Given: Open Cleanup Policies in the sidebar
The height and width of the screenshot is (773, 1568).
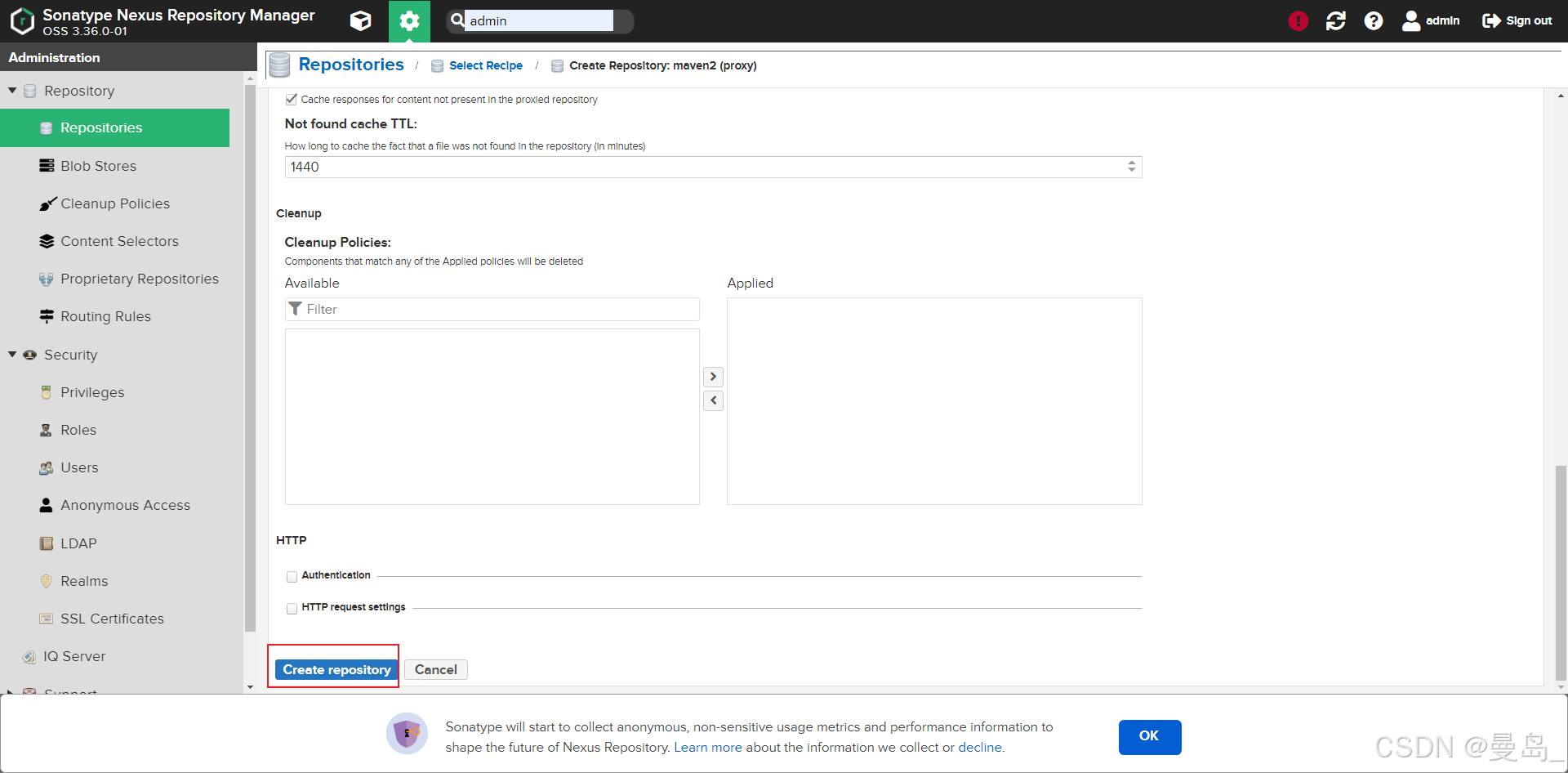Looking at the screenshot, I should click(x=114, y=203).
